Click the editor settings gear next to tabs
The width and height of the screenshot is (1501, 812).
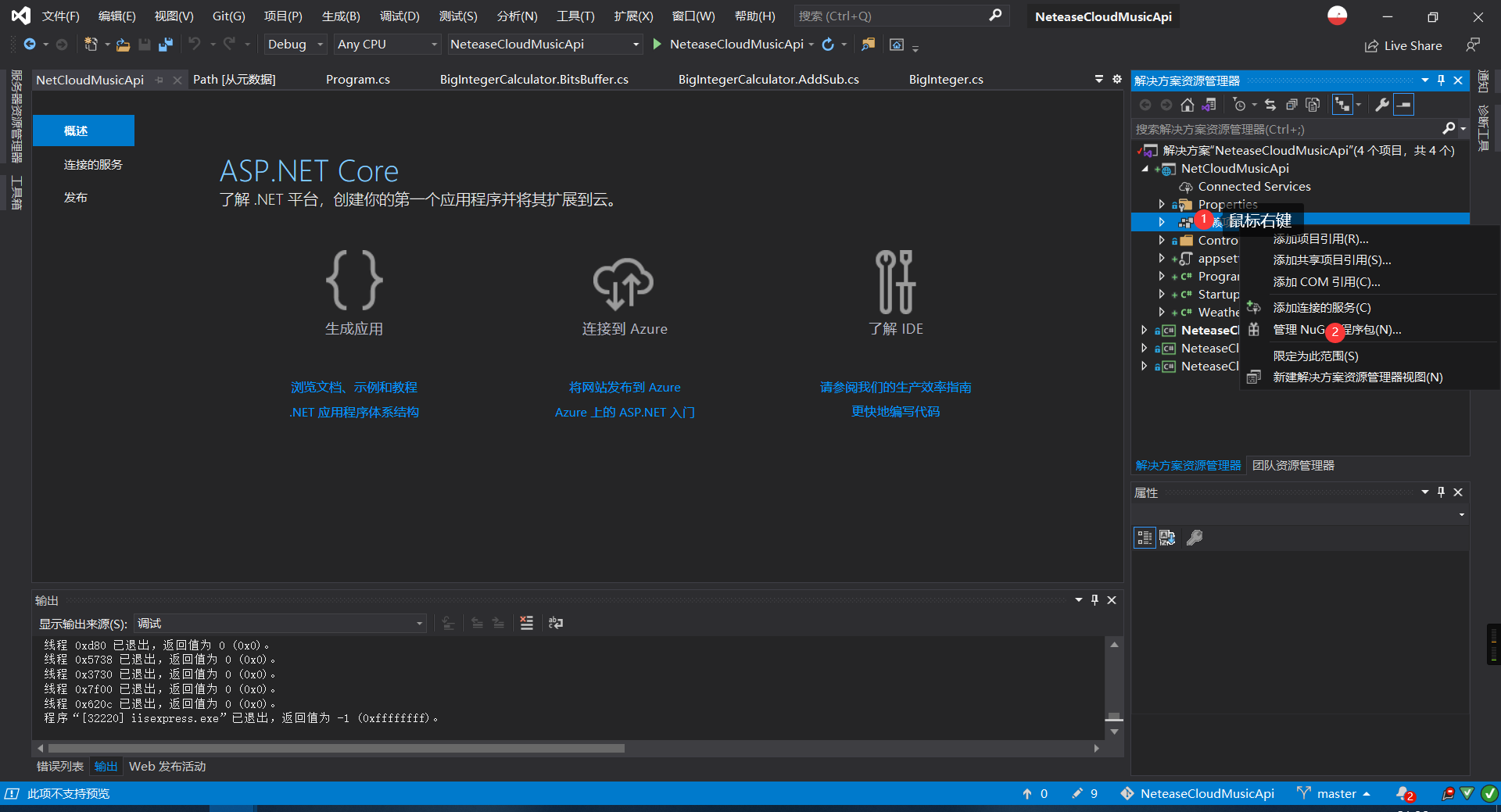(1117, 79)
